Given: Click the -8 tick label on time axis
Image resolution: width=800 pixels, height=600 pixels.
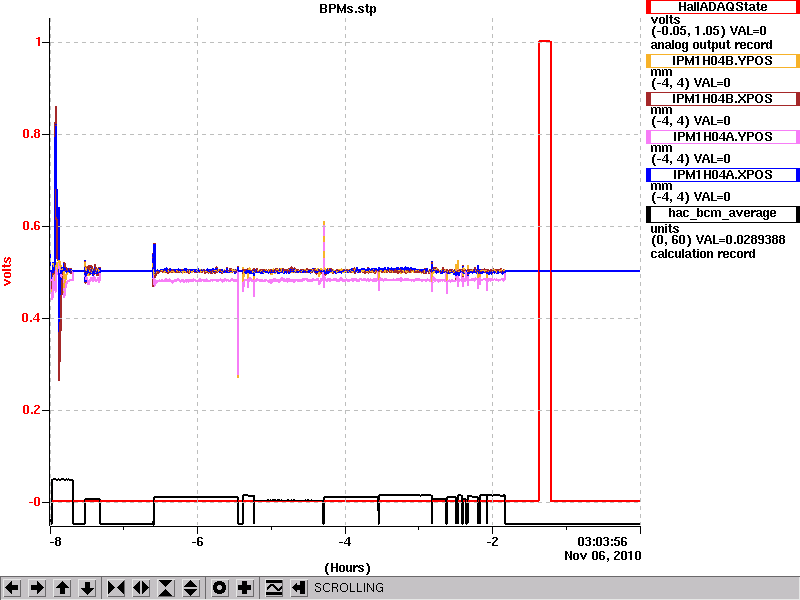Looking at the screenshot, I should pos(55,541).
